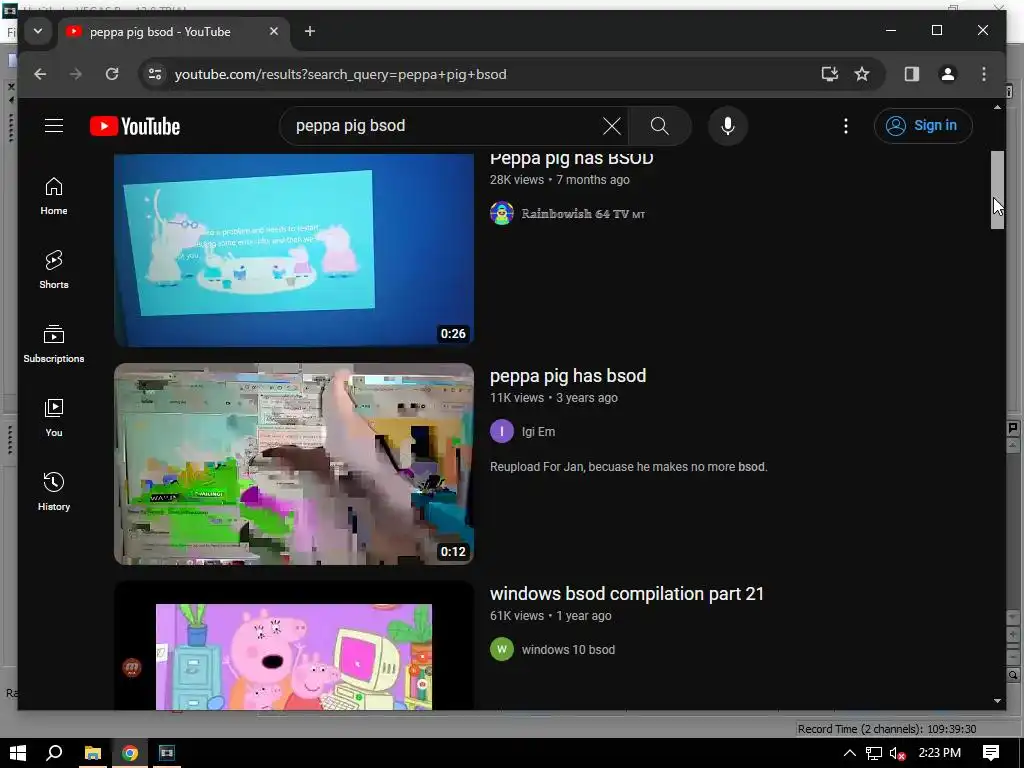Click the Sign in button
1024x768 pixels.
click(x=923, y=125)
